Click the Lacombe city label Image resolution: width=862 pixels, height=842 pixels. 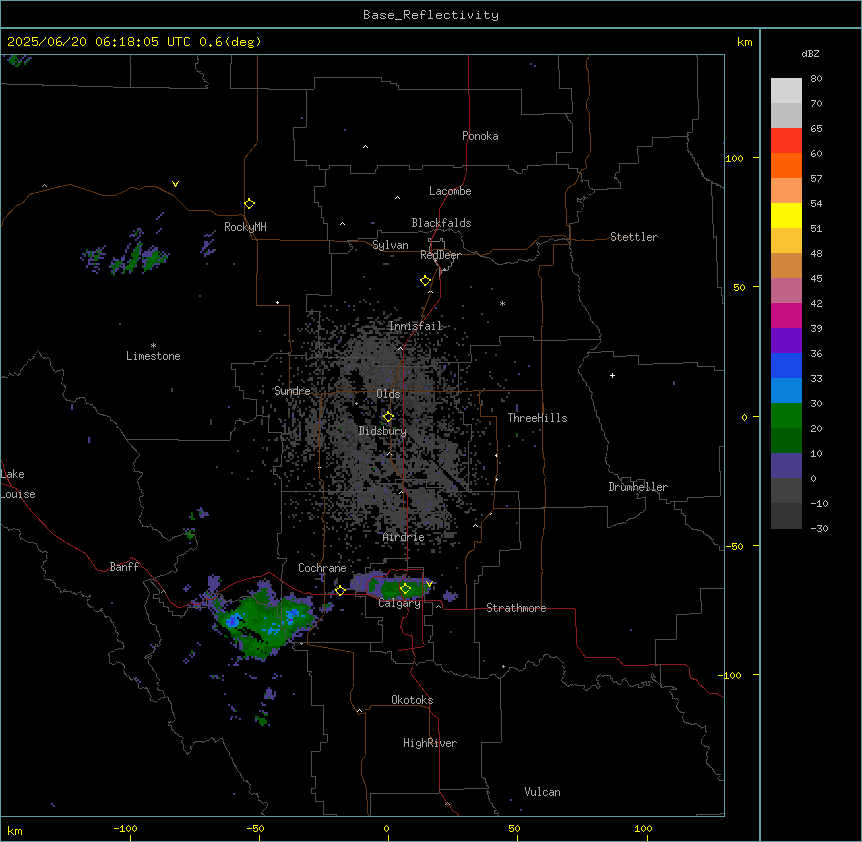450,191
